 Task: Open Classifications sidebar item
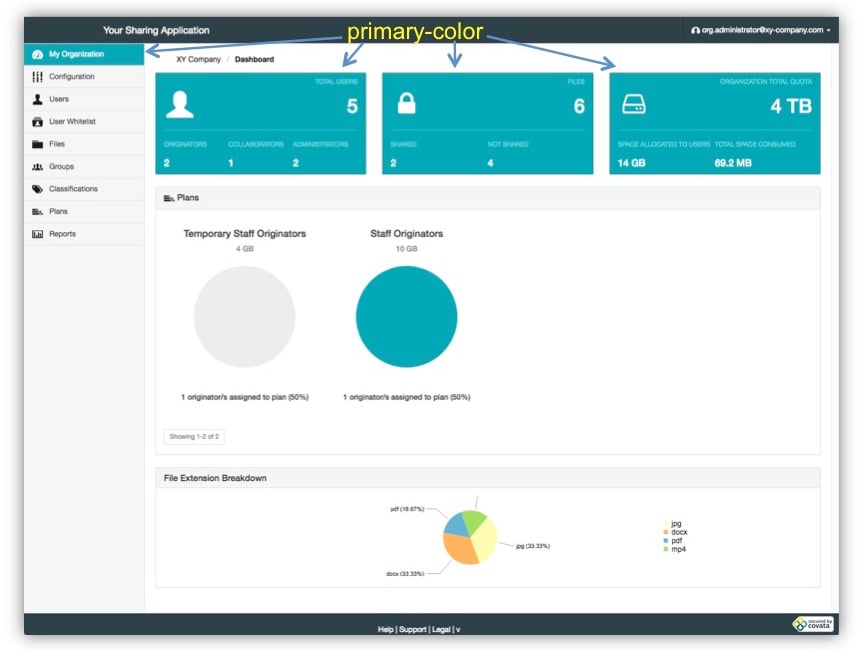pos(84,189)
